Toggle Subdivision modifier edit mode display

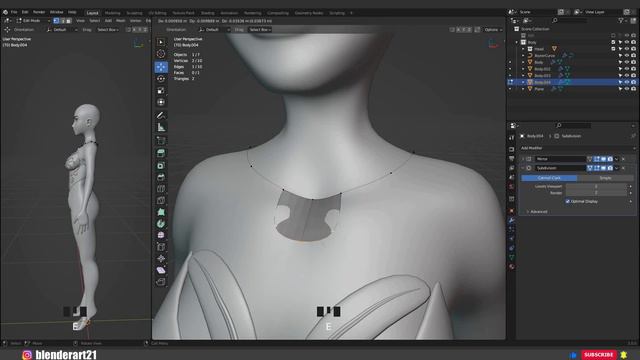pyautogui.click(x=597, y=168)
